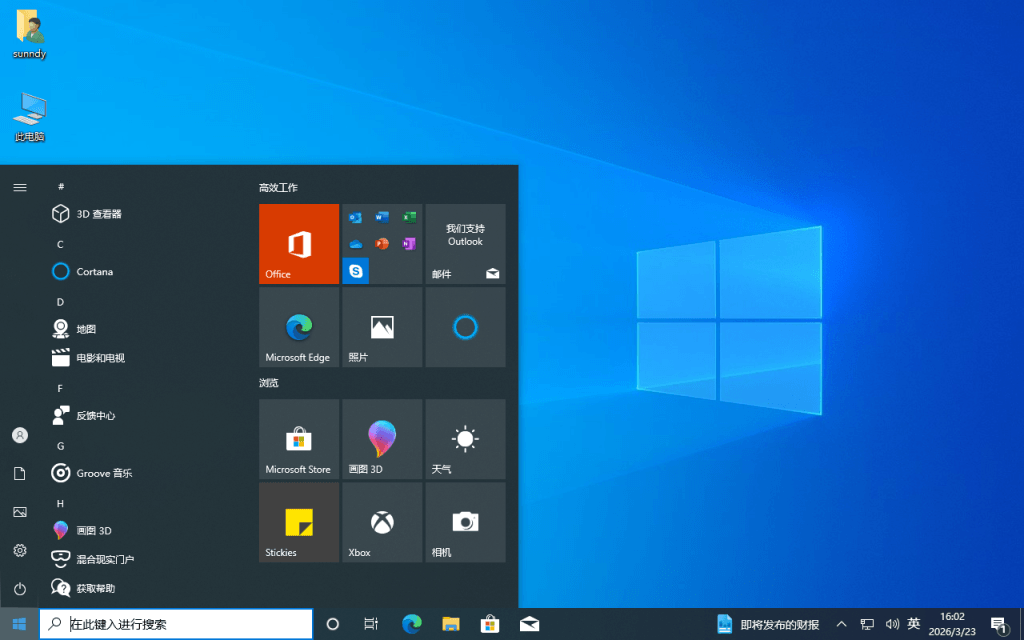This screenshot has height=640, width=1024.
Task: Open the 即将发布的财报 news widget
Action: point(768,624)
